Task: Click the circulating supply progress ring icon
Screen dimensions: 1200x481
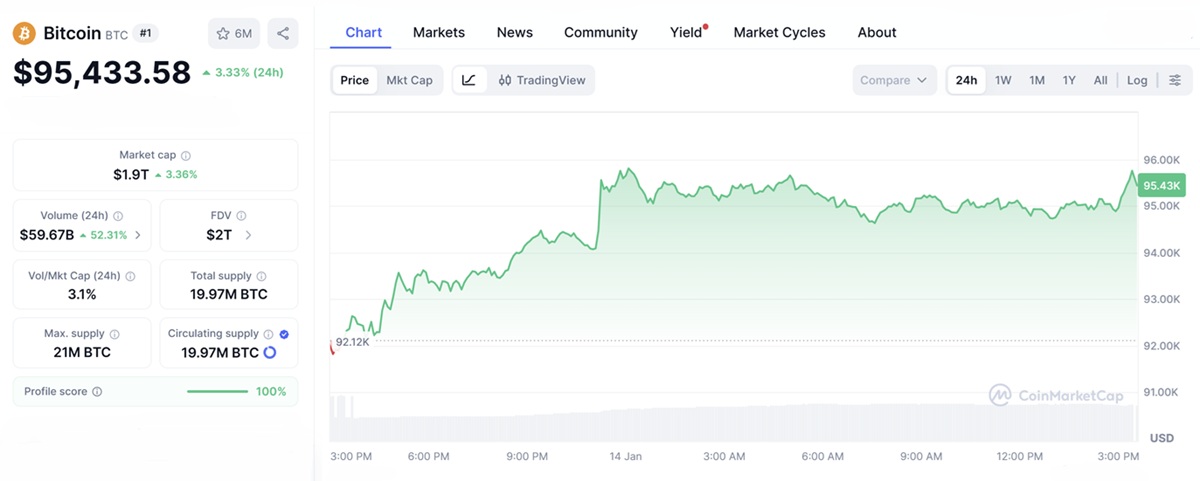Action: pos(270,352)
